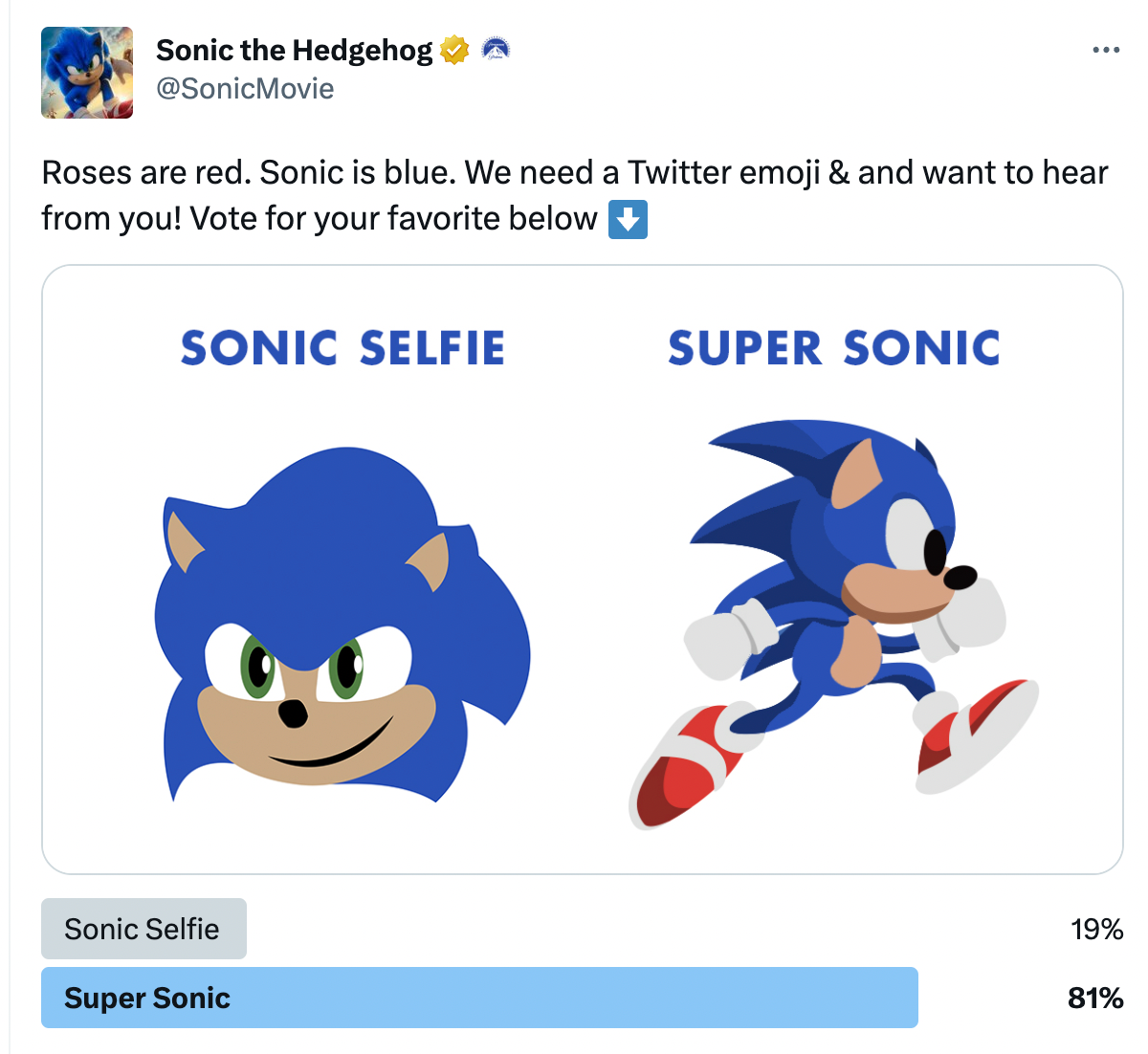This screenshot has width=1148, height=1054.
Task: Click the SUPER SONIC heading in the image
Action: pyautogui.click(x=833, y=348)
